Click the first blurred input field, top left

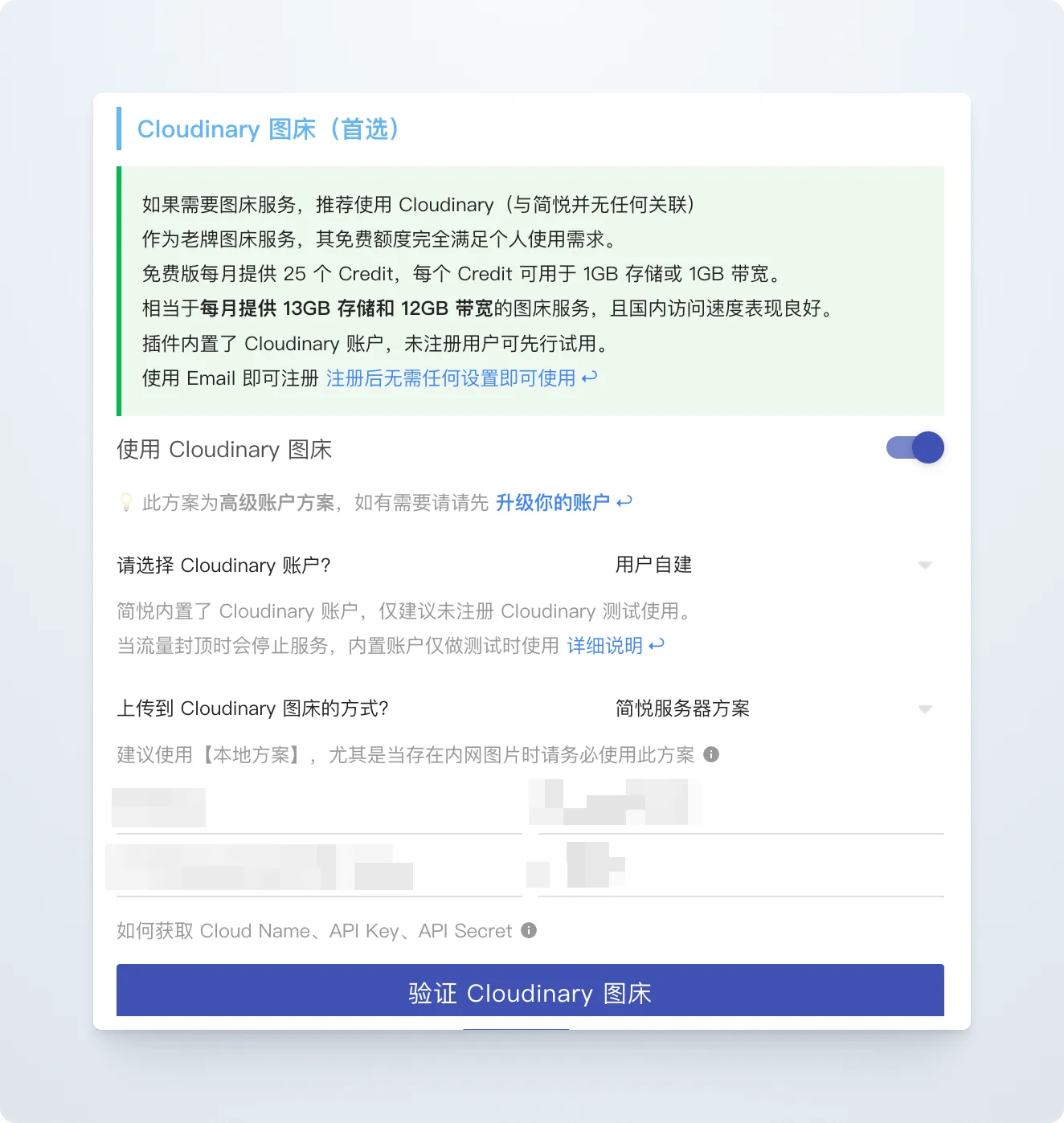coord(319,810)
